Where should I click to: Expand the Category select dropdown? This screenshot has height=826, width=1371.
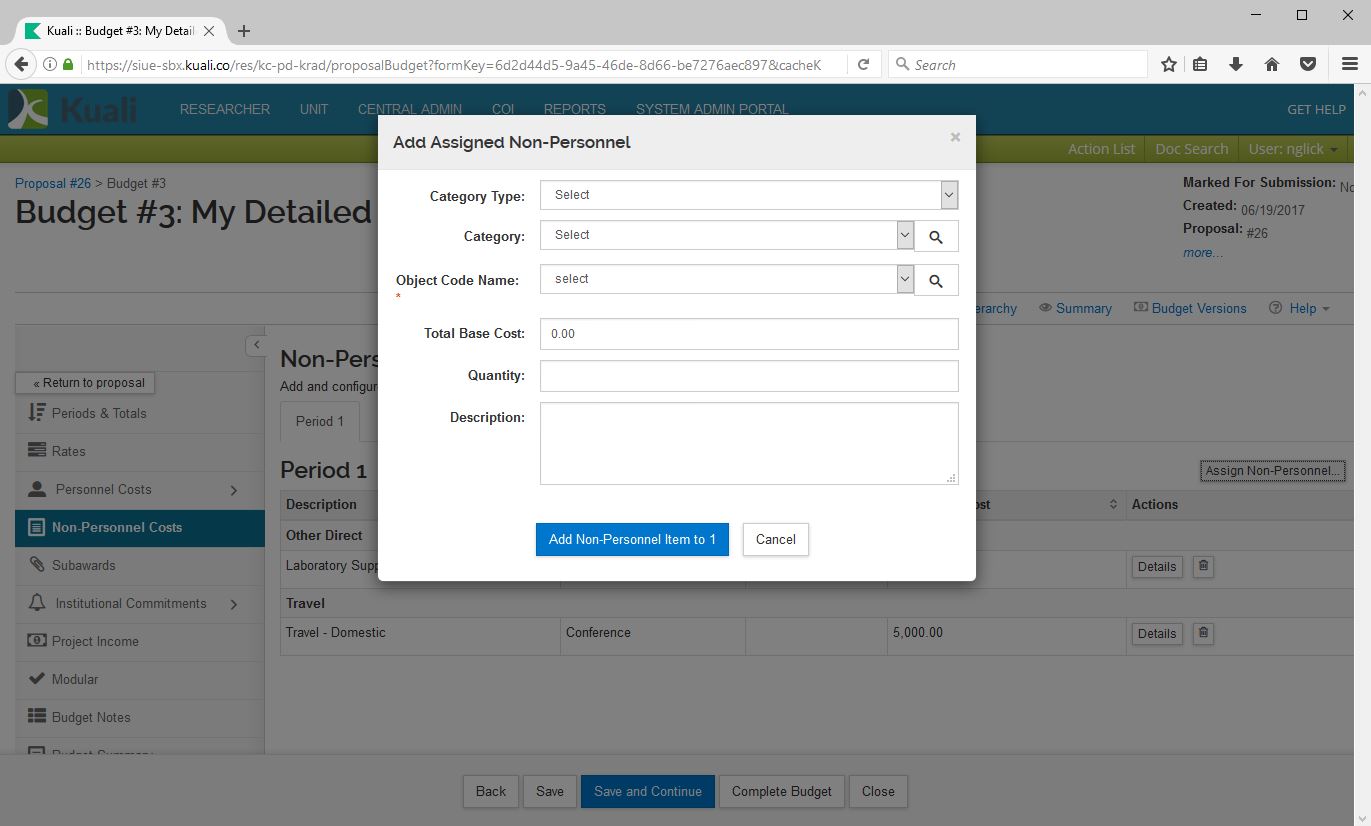coord(726,235)
